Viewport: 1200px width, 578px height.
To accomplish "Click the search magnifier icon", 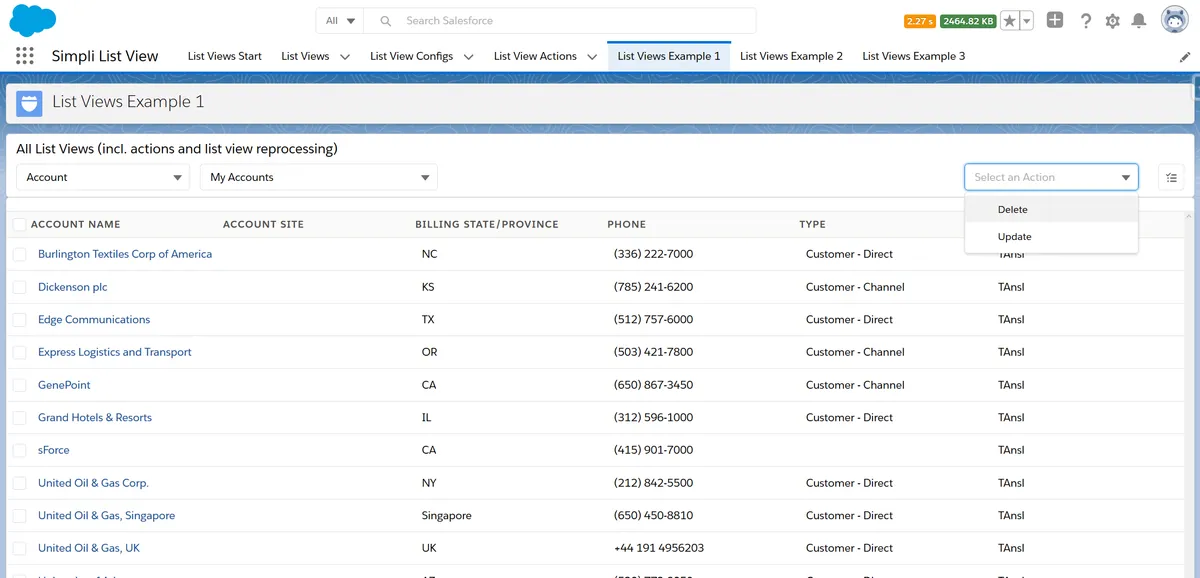I will (x=386, y=21).
